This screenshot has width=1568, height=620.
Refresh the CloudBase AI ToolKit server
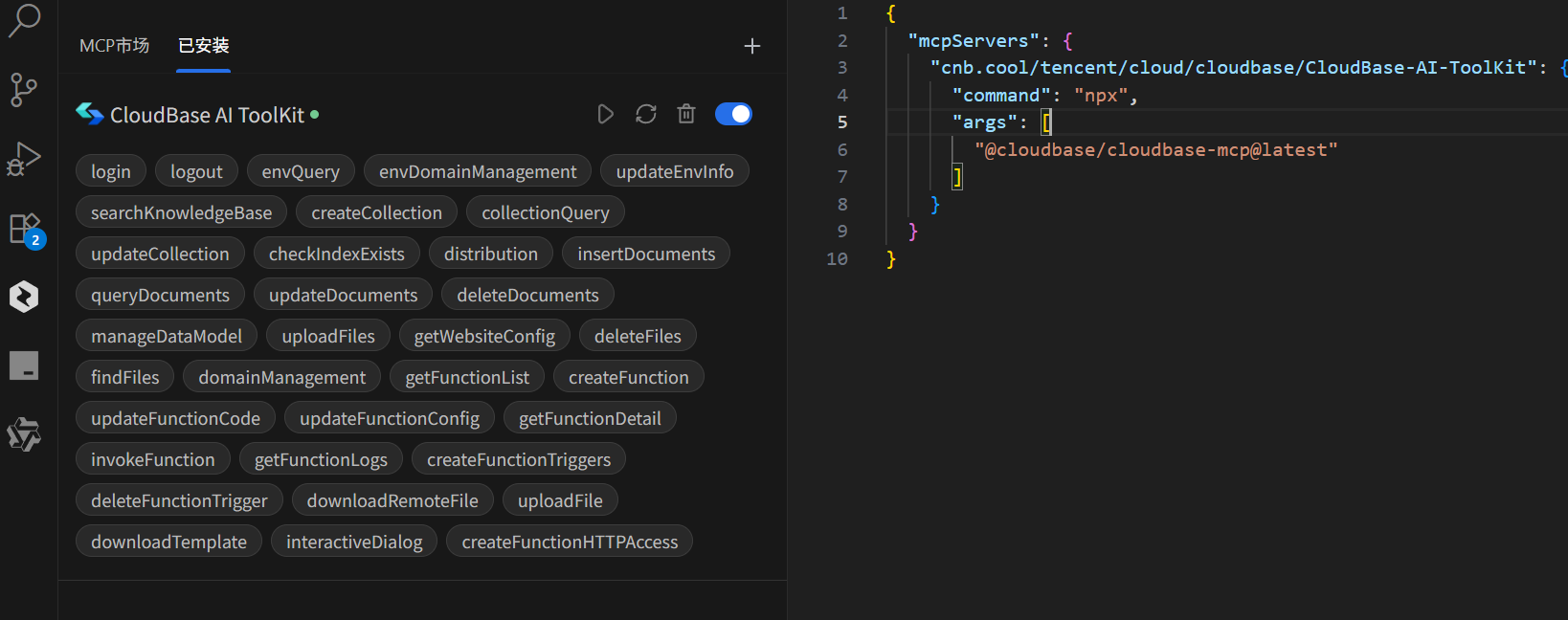(646, 115)
